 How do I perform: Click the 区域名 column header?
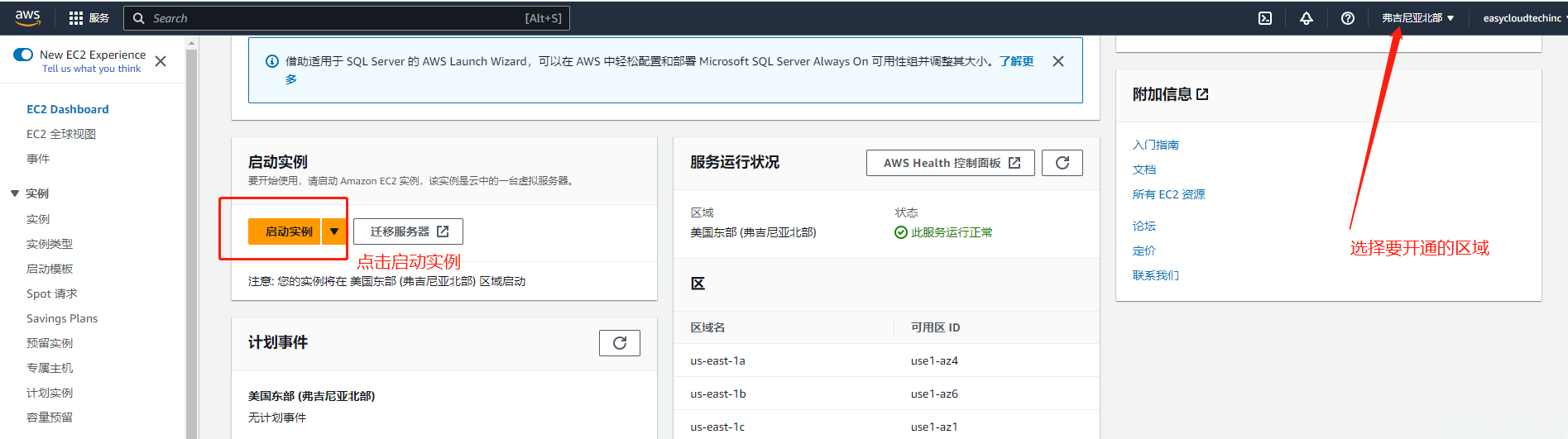coord(707,327)
